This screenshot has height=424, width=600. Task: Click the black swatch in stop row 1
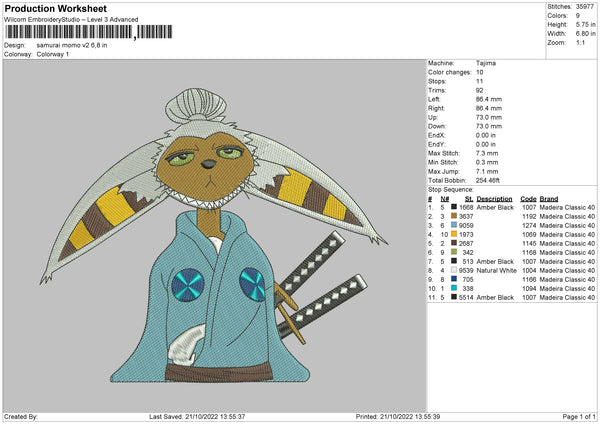point(454,207)
